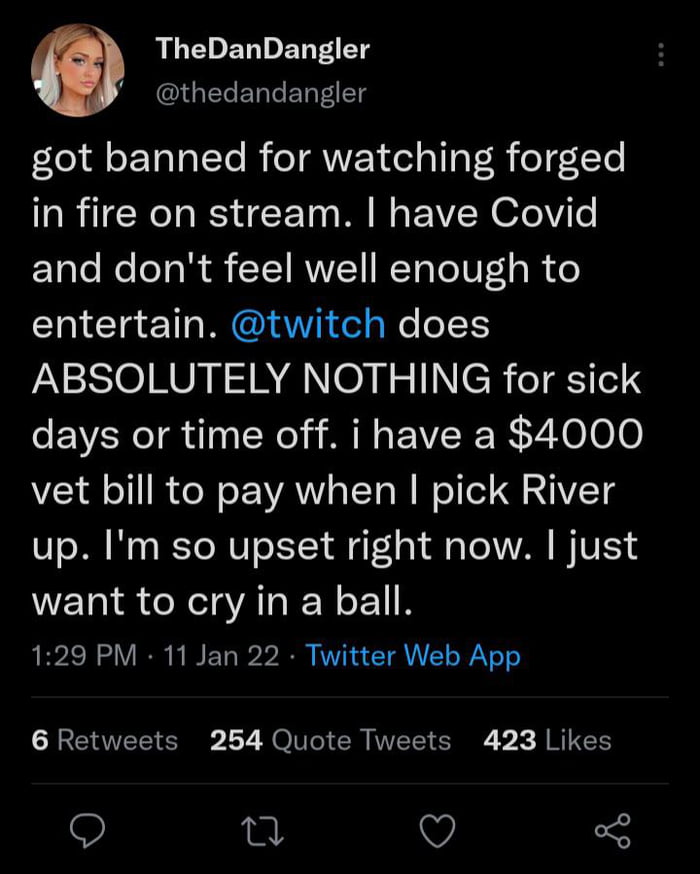Image resolution: width=700 pixels, height=874 pixels.
Task: Click the retweet icon below the tweet
Action: (264, 828)
